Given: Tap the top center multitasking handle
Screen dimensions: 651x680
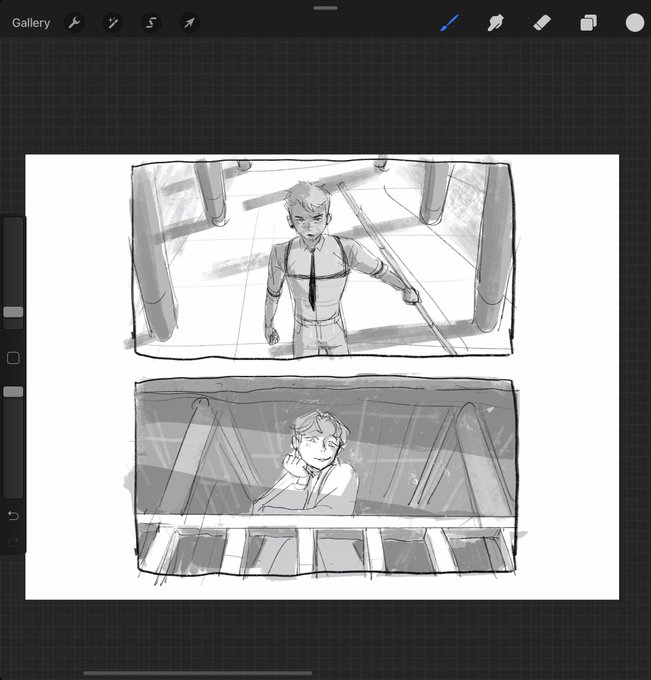Looking at the screenshot, I should tap(325, 8).
